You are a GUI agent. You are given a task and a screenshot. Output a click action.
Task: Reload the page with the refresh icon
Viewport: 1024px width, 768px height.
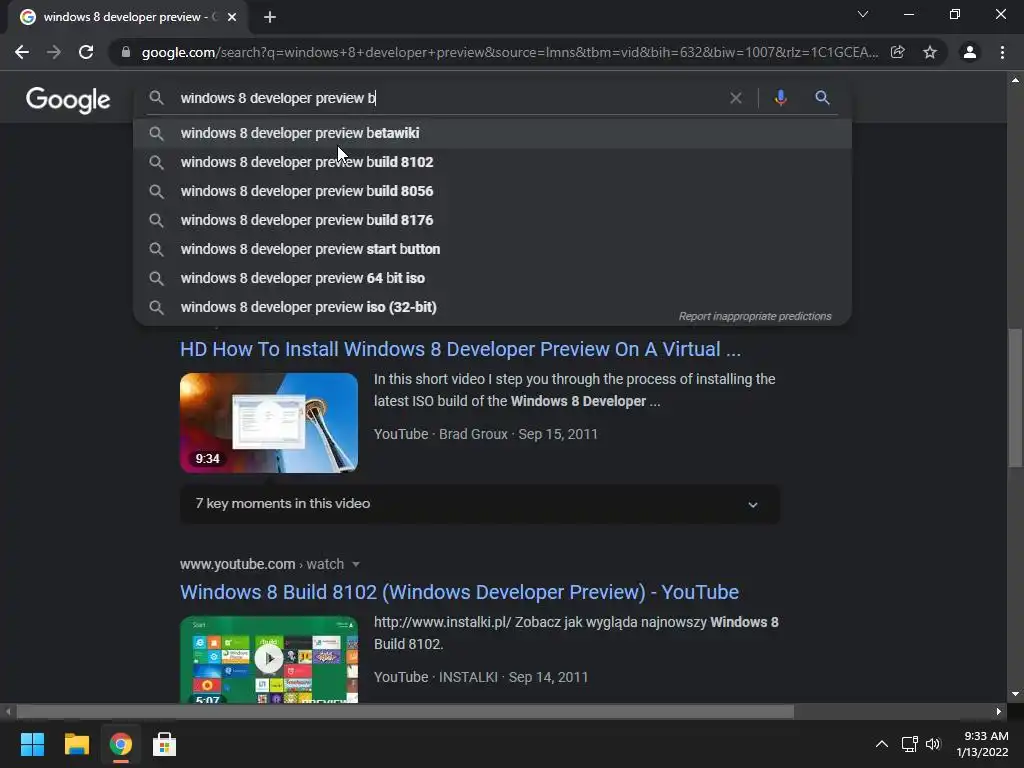coord(86,52)
